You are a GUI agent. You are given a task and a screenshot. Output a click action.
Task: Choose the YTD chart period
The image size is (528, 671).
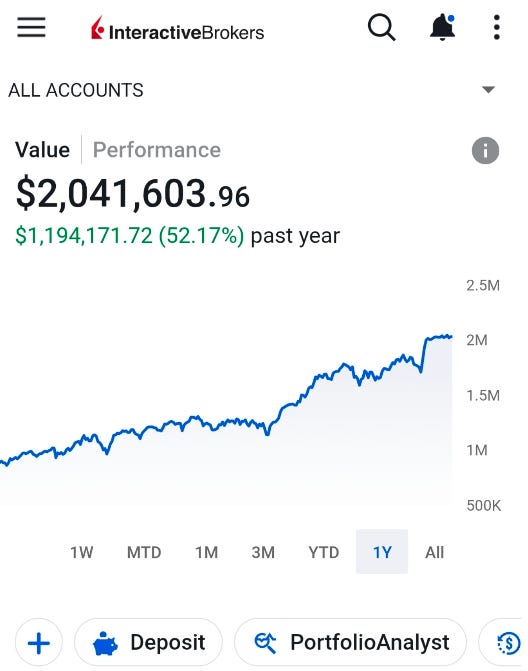323,552
